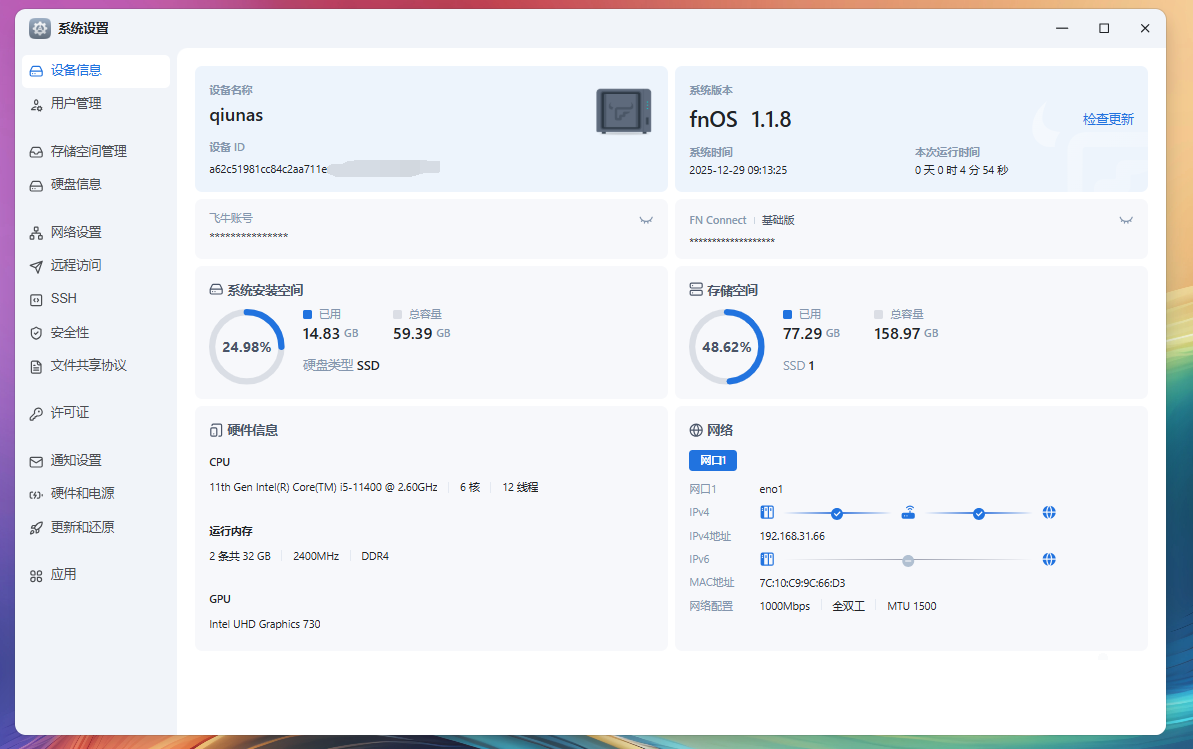Click the 48.62% storage usage ring
Image resolution: width=1193 pixels, height=749 pixels.
click(x=727, y=347)
